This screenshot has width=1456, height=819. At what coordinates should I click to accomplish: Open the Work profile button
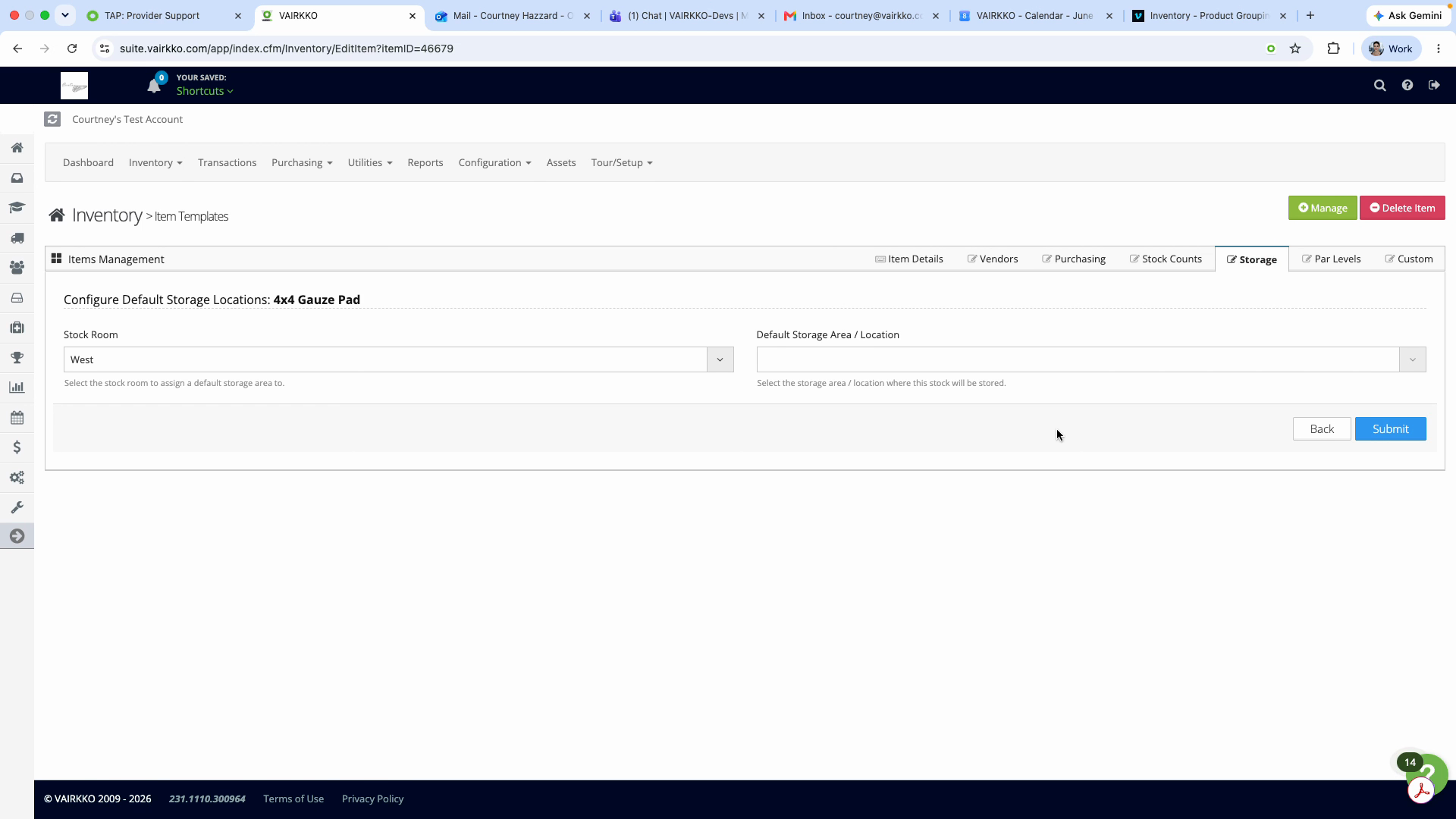click(1391, 49)
